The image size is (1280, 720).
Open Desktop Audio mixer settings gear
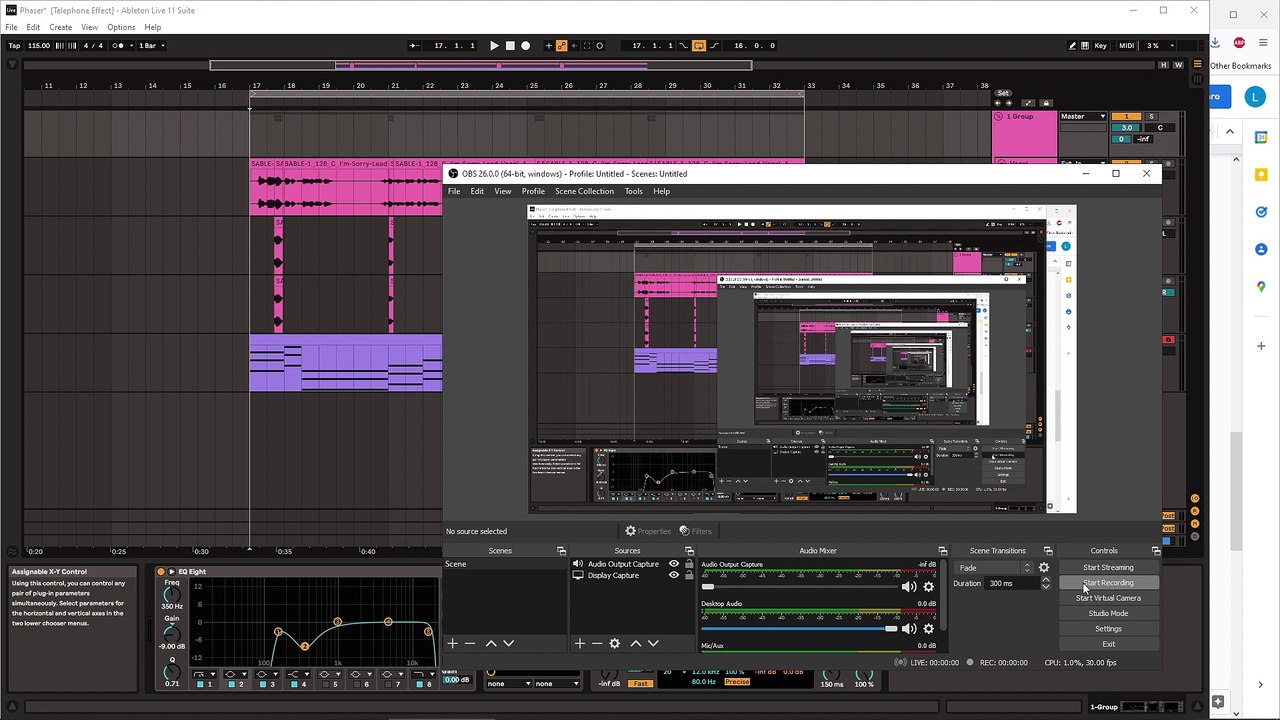[928, 629]
